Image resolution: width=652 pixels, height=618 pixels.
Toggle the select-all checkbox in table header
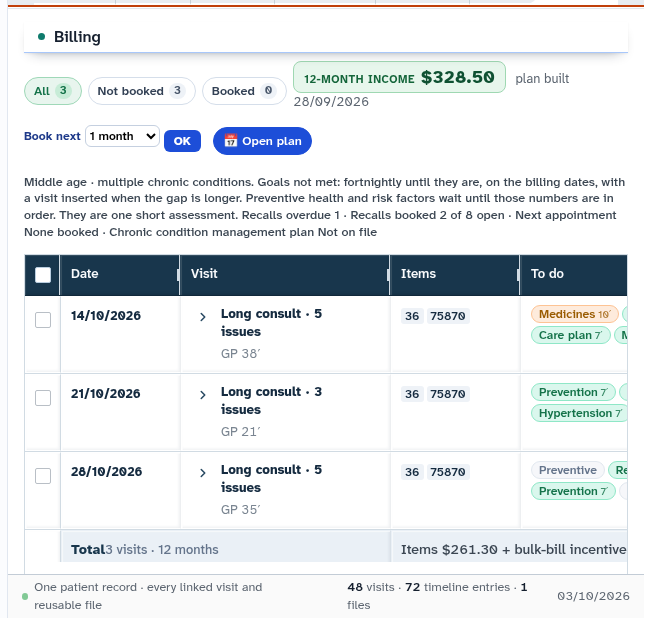click(43, 275)
